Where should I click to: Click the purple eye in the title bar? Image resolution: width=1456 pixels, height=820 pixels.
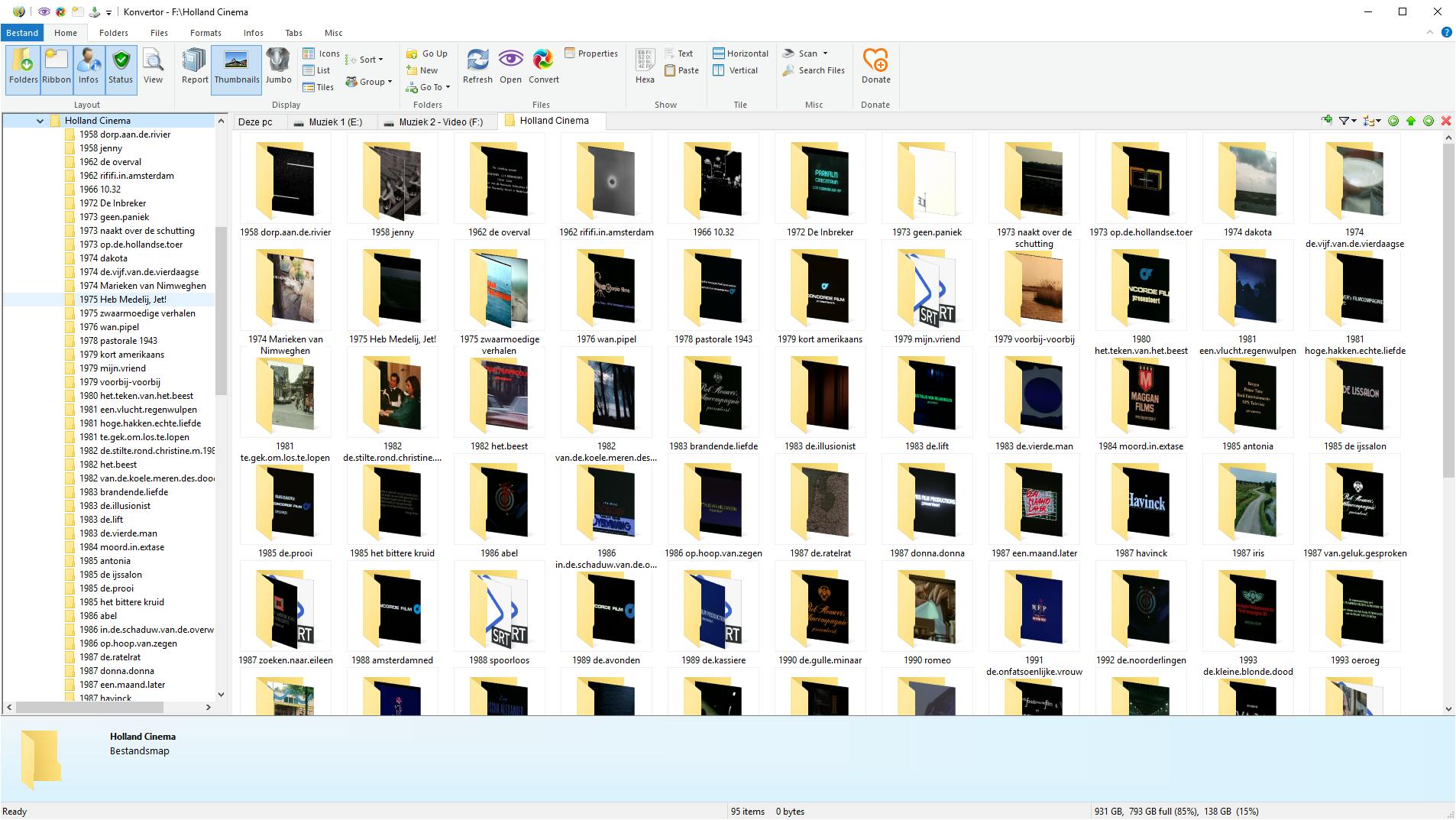pos(44,12)
